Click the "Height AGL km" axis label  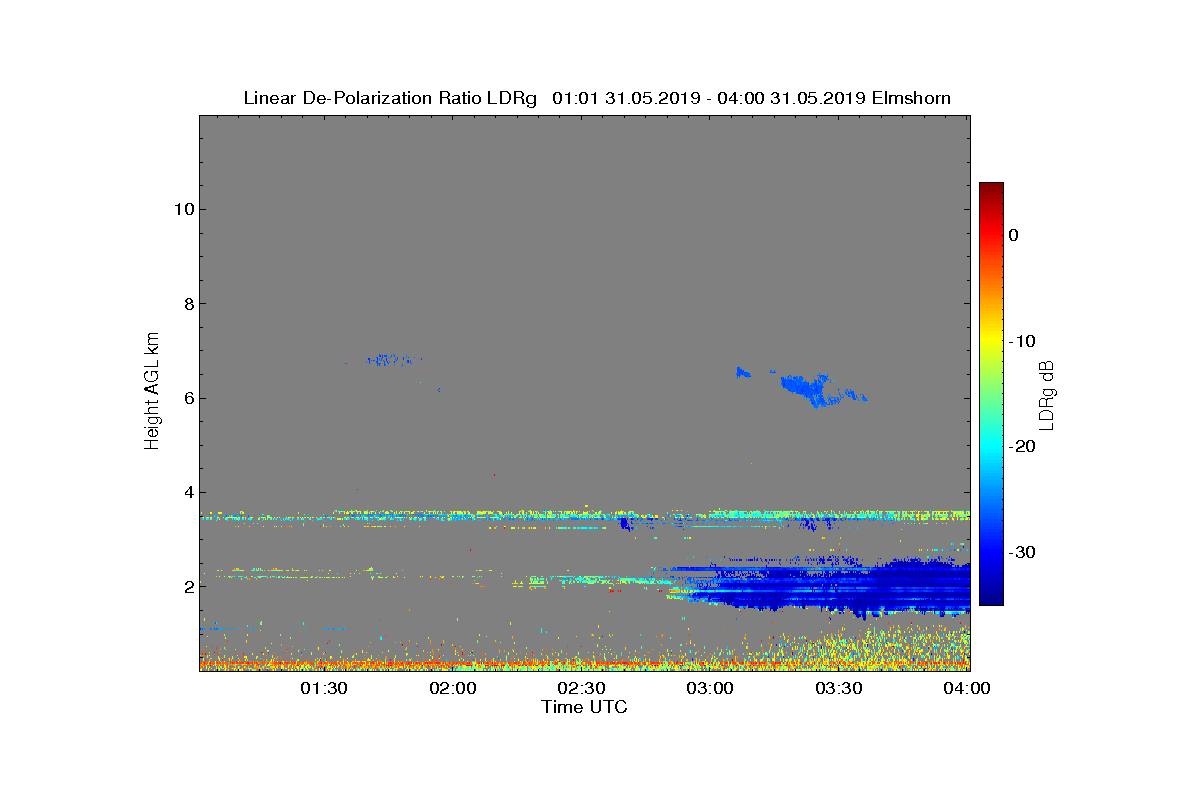[x=152, y=393]
